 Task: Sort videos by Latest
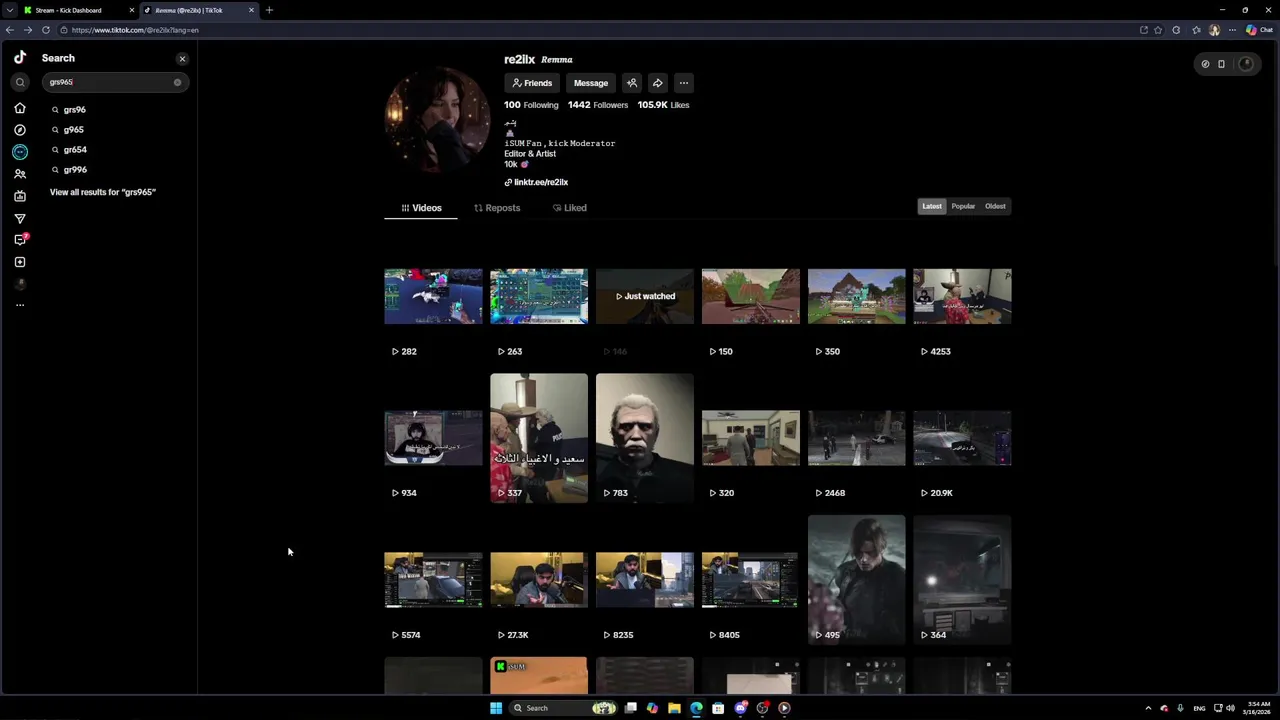tap(932, 206)
